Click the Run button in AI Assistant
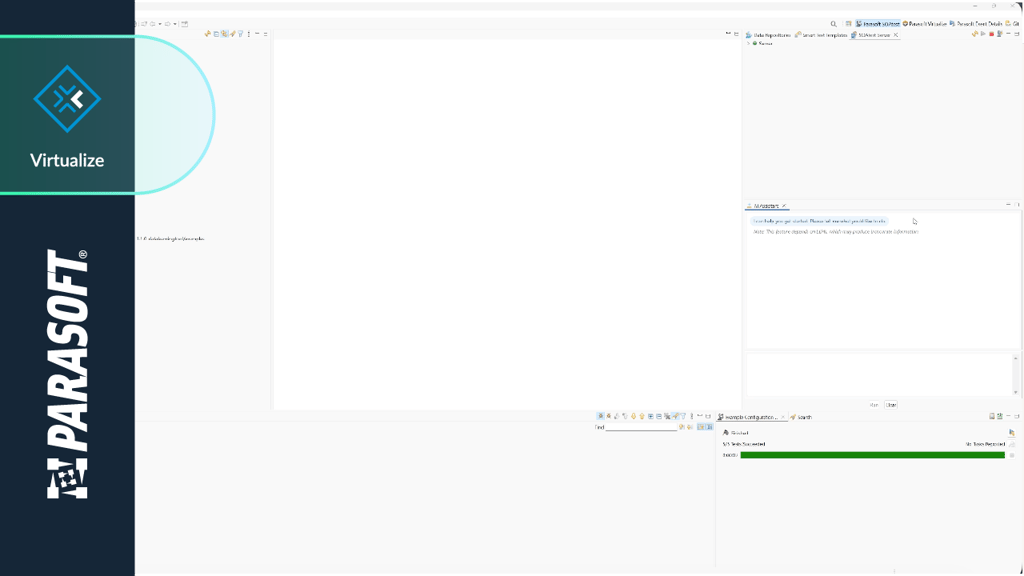The height and width of the screenshot is (576, 1024). pyautogui.click(x=874, y=405)
